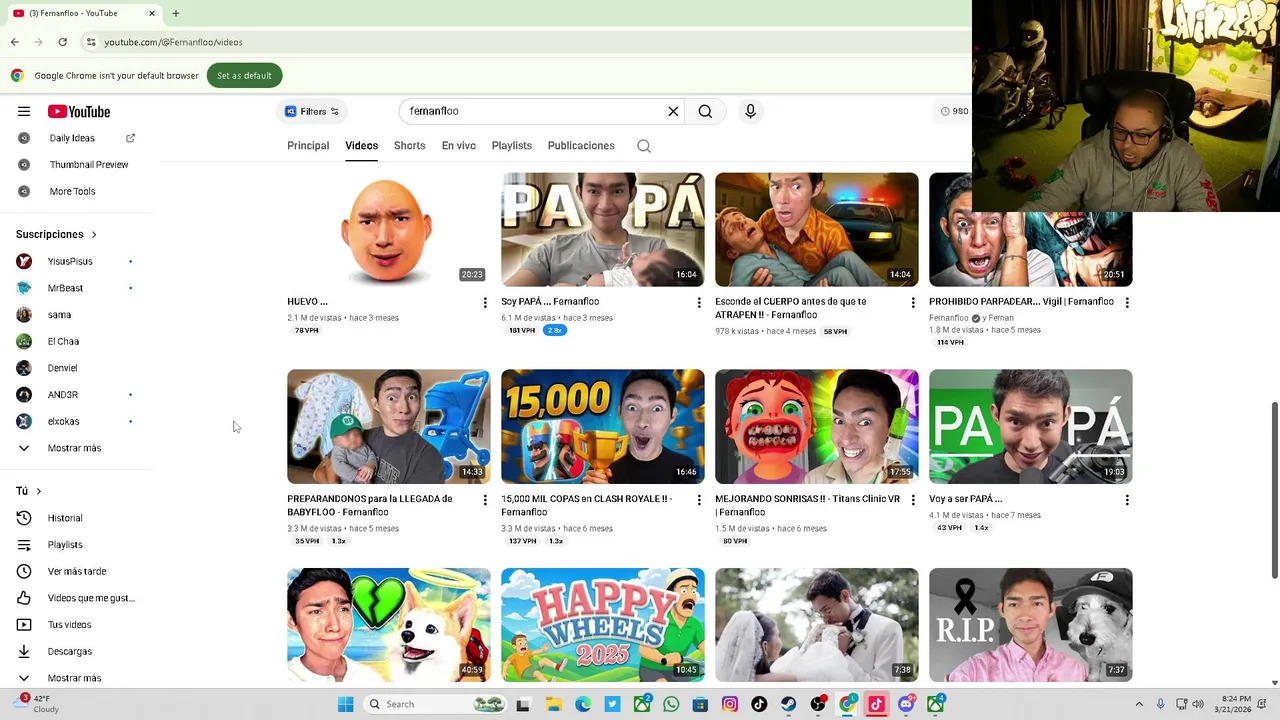
Task: Open options for Voy a ser PAPÁ video
Action: (x=1127, y=499)
